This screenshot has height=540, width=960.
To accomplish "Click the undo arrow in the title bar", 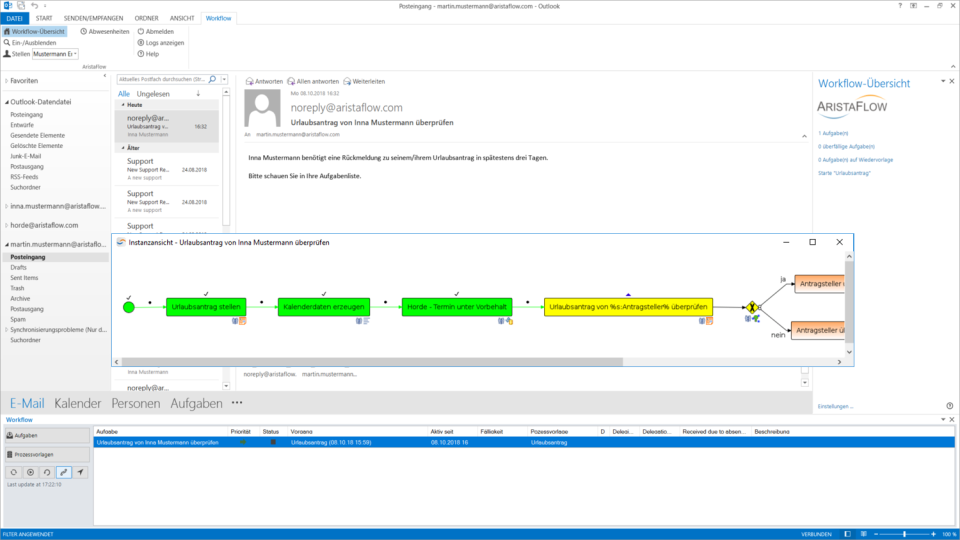I will pos(34,6).
